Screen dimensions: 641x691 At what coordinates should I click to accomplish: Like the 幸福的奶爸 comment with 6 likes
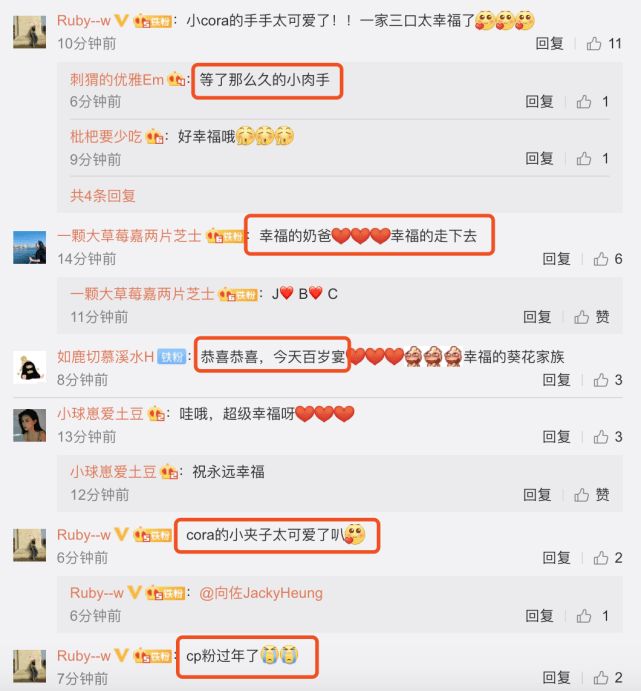pos(600,259)
